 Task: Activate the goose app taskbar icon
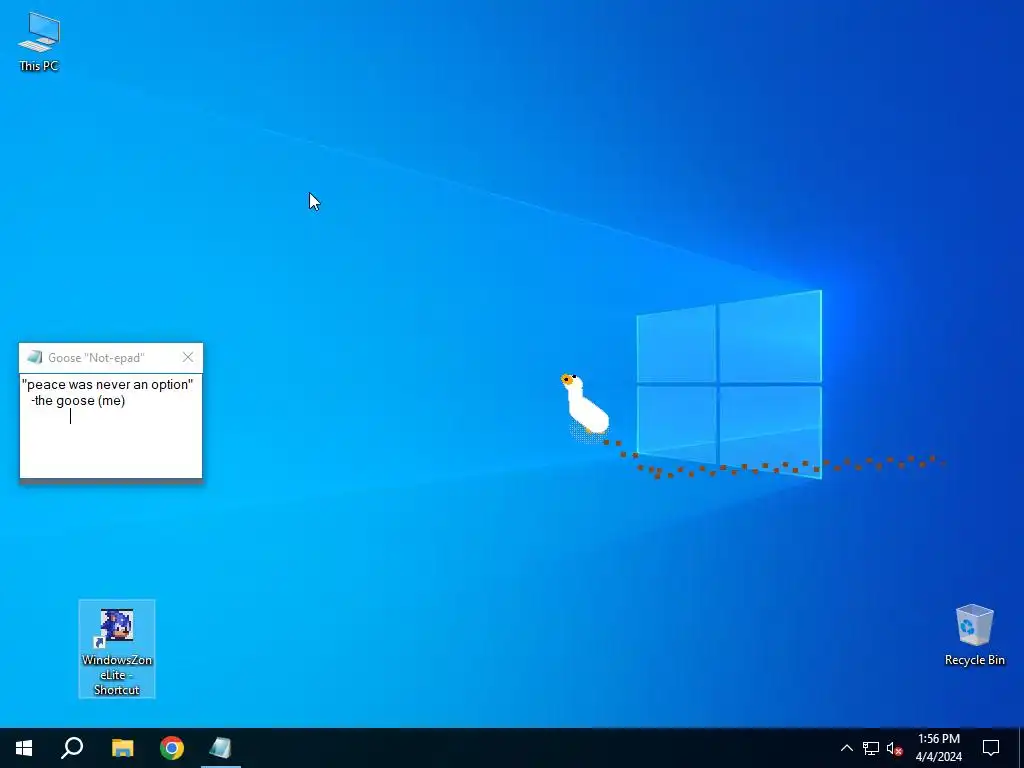click(x=221, y=748)
